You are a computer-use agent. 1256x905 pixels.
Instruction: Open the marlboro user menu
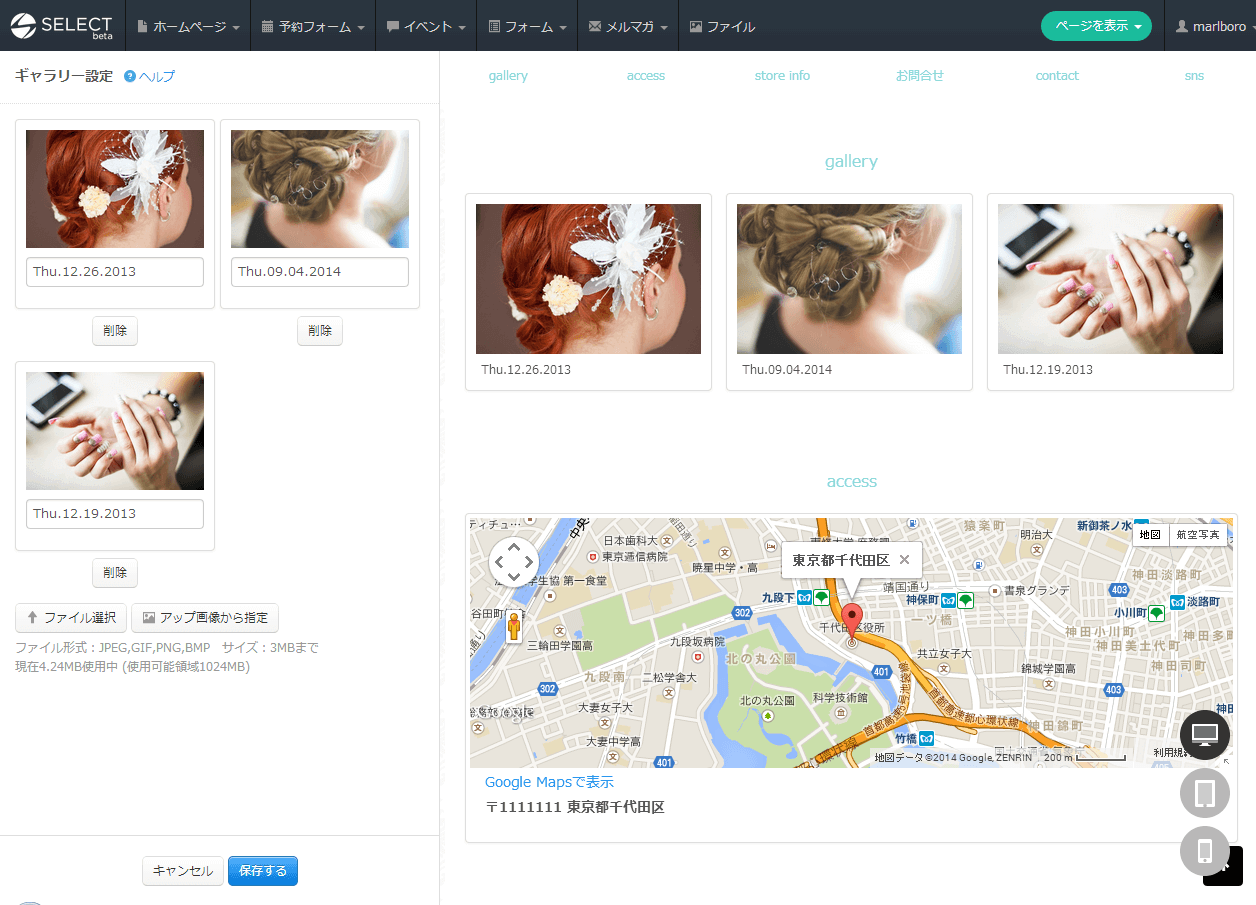pyautogui.click(x=1211, y=27)
